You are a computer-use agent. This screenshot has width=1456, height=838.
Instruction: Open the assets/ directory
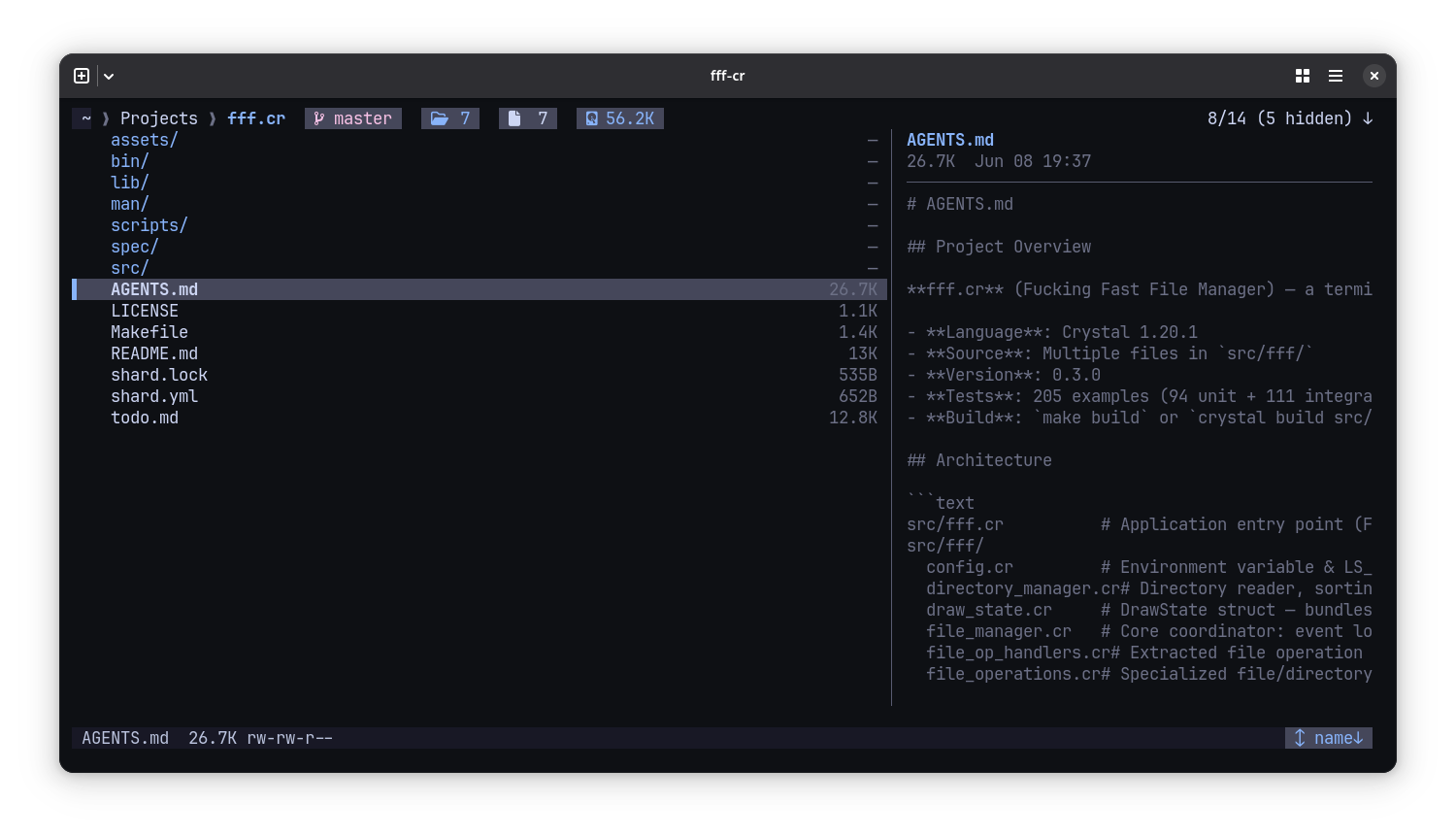[x=145, y=140]
